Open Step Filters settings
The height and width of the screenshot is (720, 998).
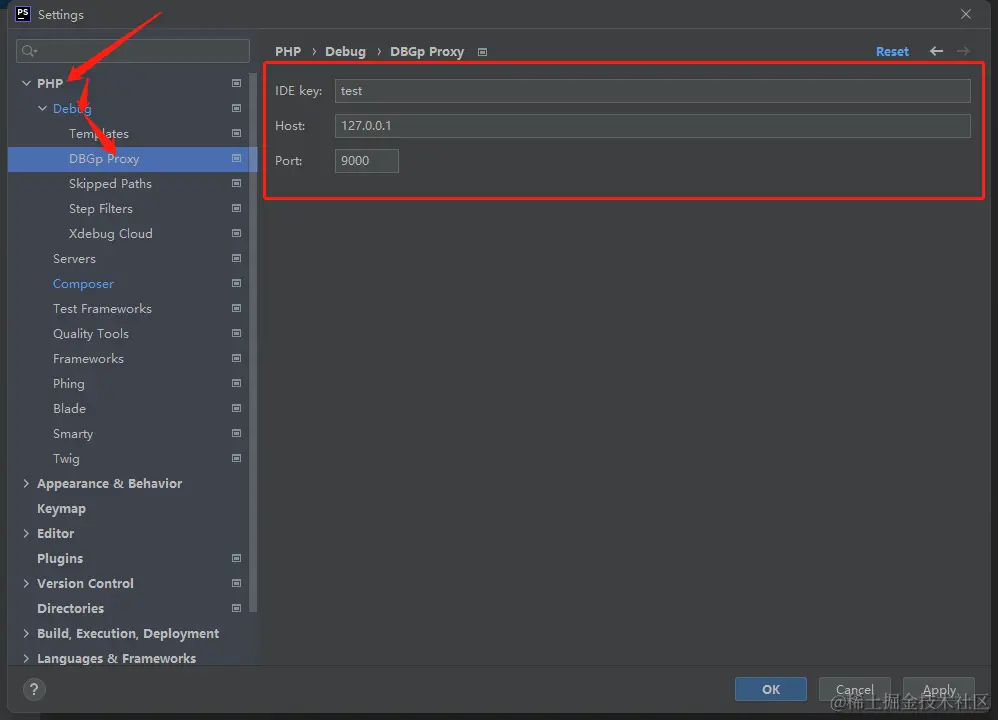pyautogui.click(x=101, y=208)
